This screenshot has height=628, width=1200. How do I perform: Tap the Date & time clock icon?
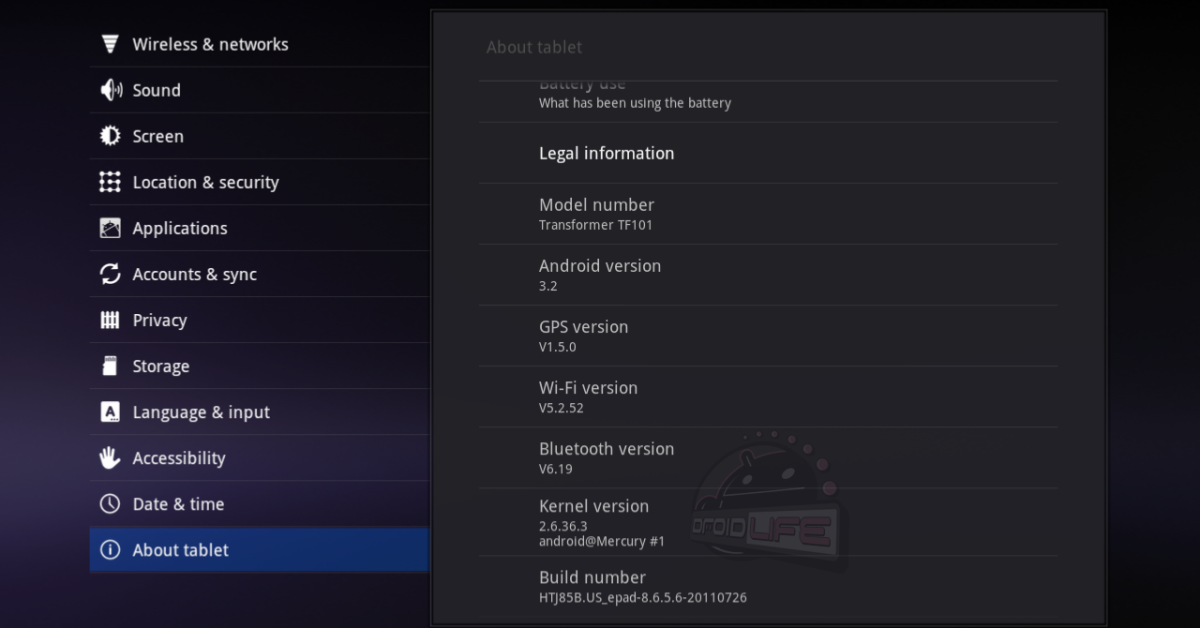click(x=110, y=504)
